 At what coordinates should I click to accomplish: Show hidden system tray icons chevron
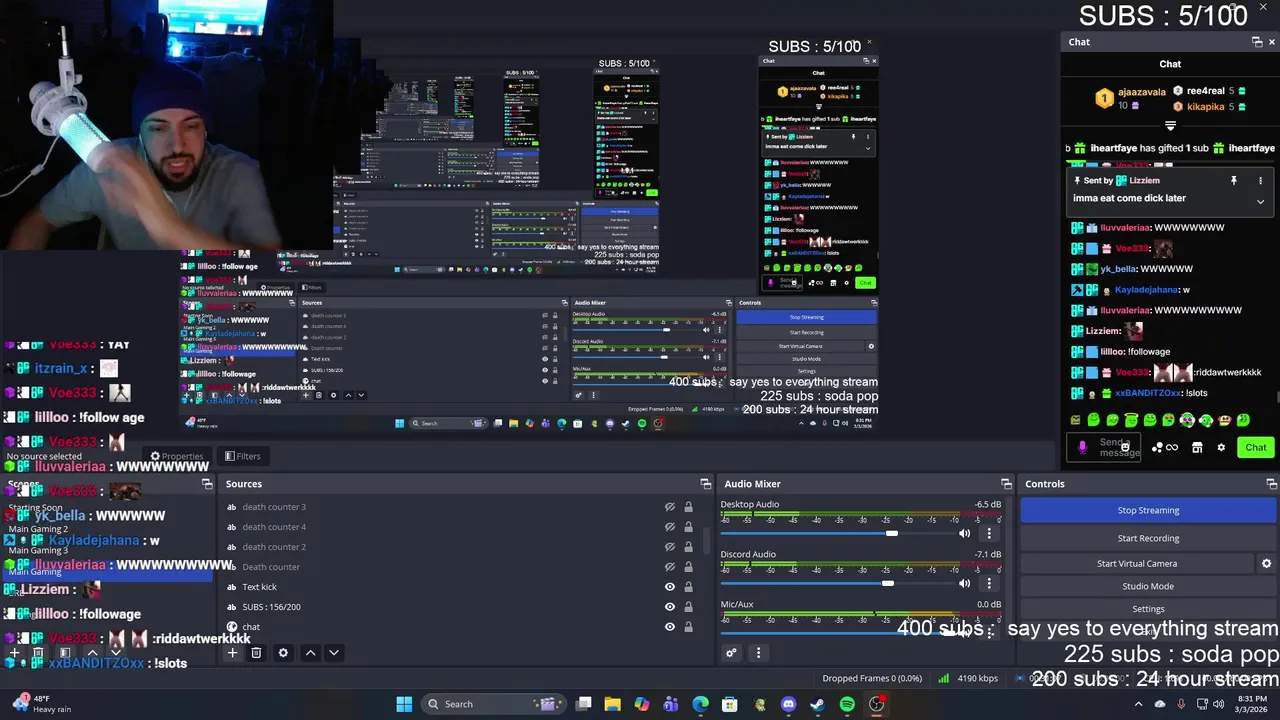pos(1138,704)
